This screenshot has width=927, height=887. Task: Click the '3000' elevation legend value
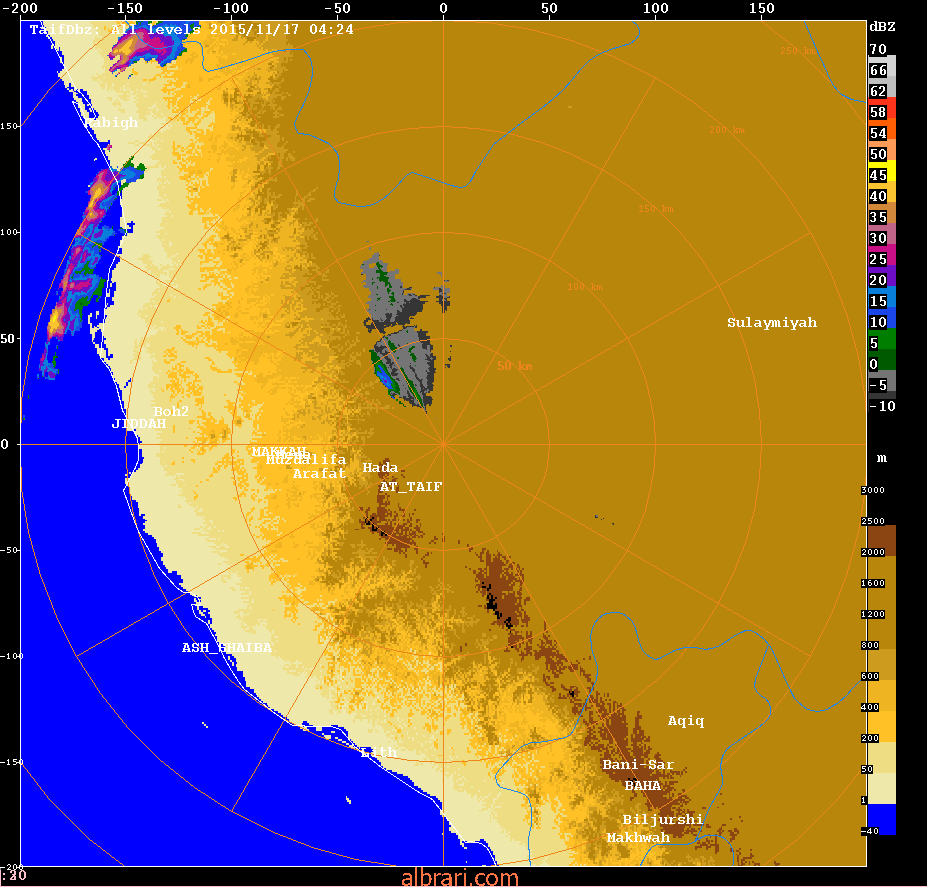click(873, 490)
